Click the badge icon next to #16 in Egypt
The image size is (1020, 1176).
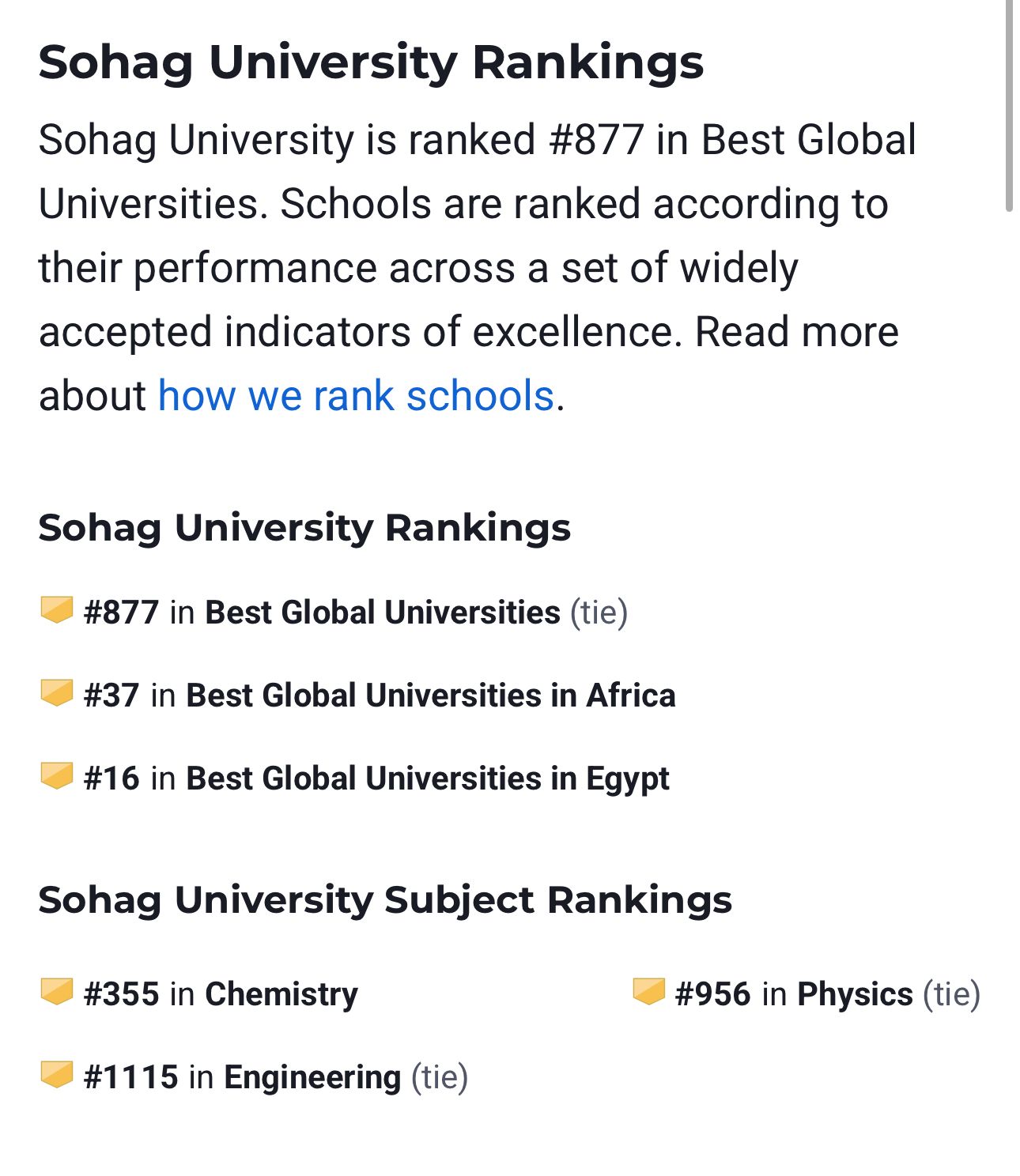click(x=56, y=776)
